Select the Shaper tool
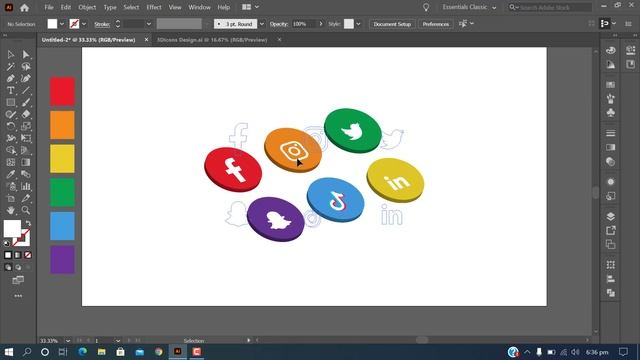 pyautogui.click(x=11, y=114)
